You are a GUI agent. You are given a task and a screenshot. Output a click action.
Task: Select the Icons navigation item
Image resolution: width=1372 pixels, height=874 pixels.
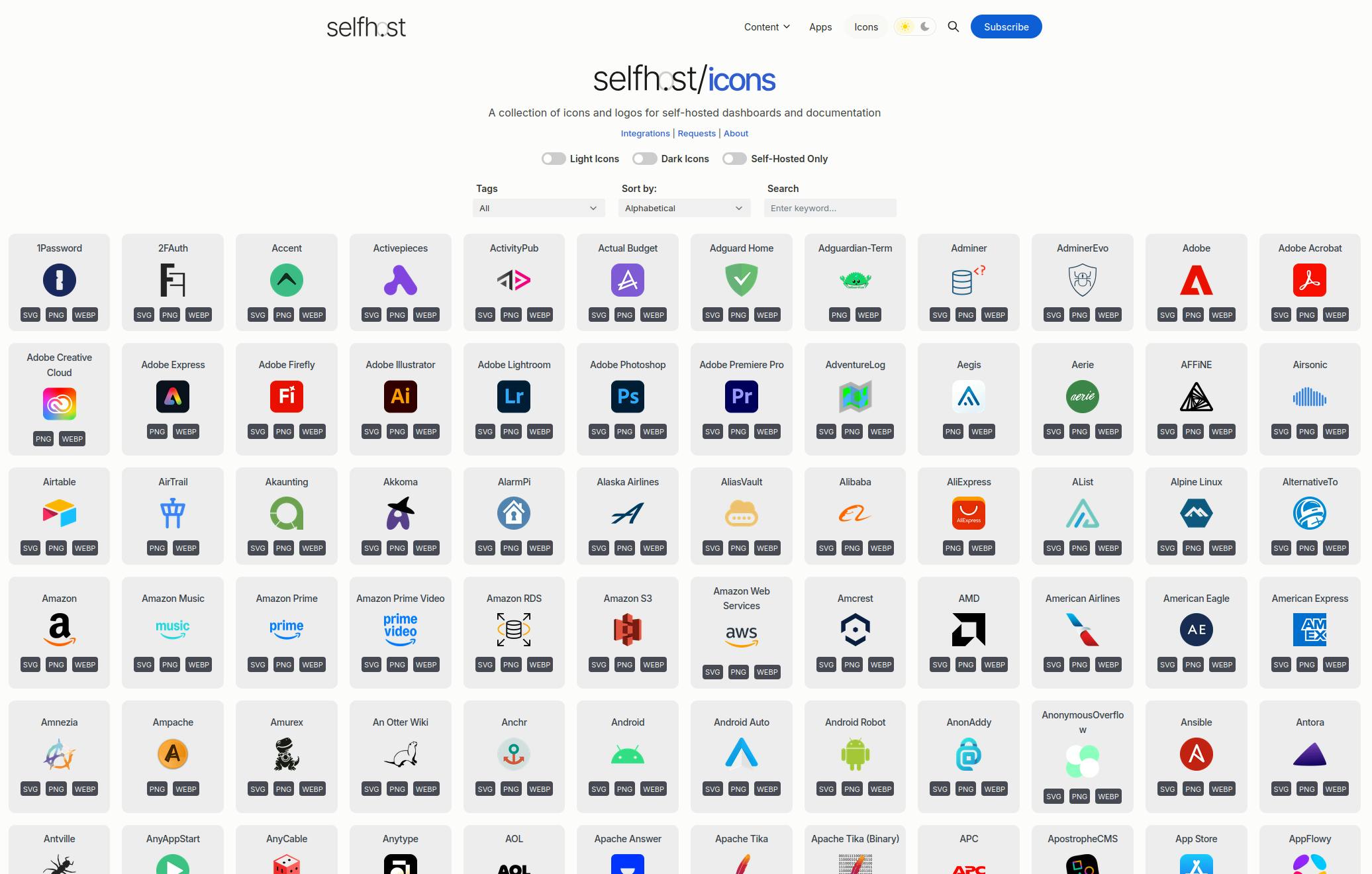865,27
